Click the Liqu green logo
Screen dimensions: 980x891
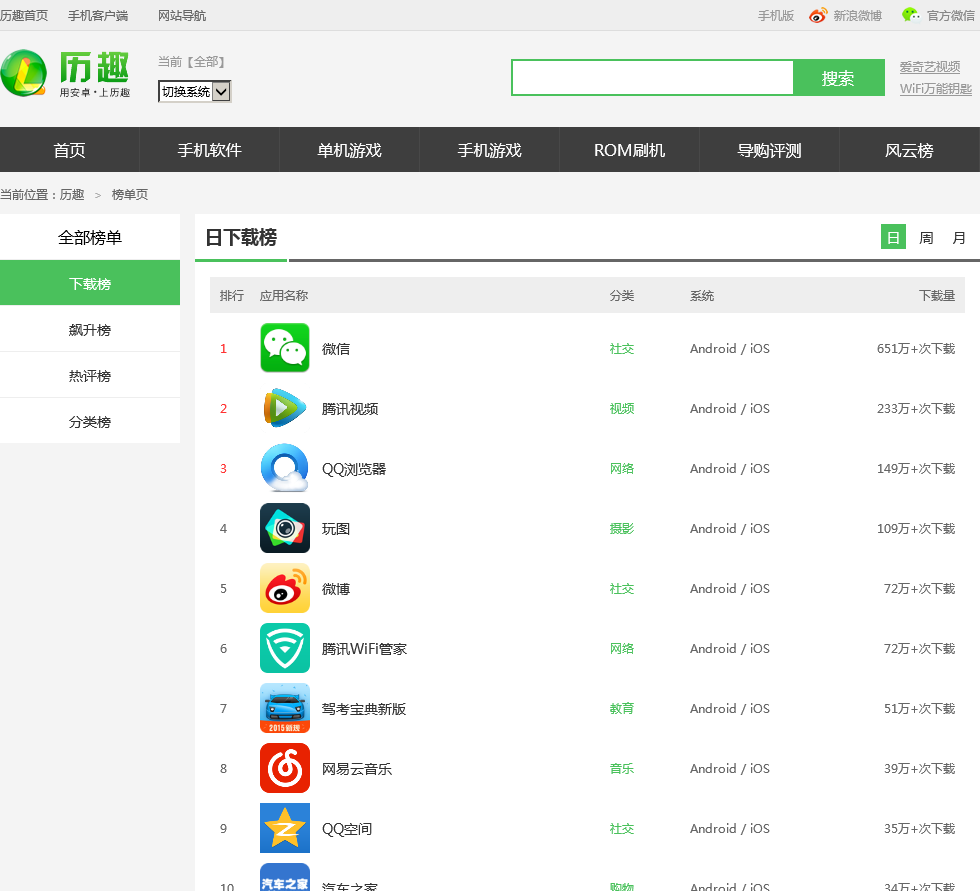66,74
